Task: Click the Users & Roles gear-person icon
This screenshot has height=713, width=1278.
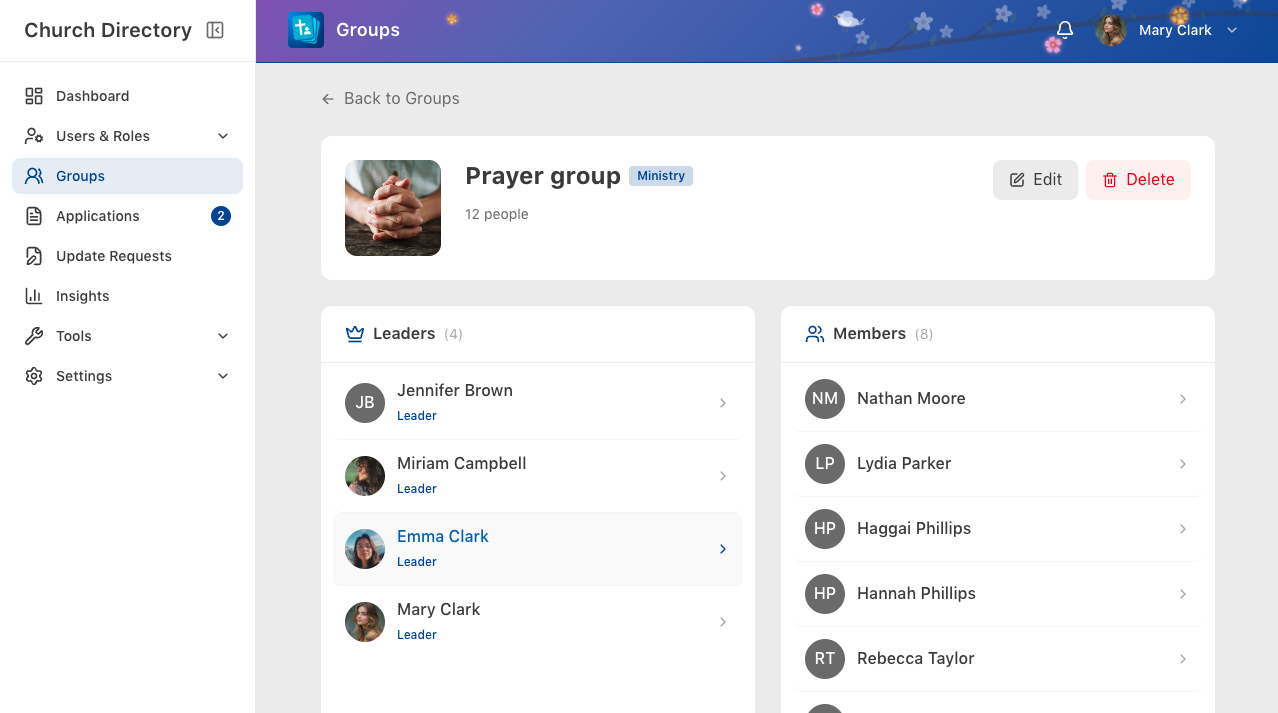Action: (x=34, y=136)
